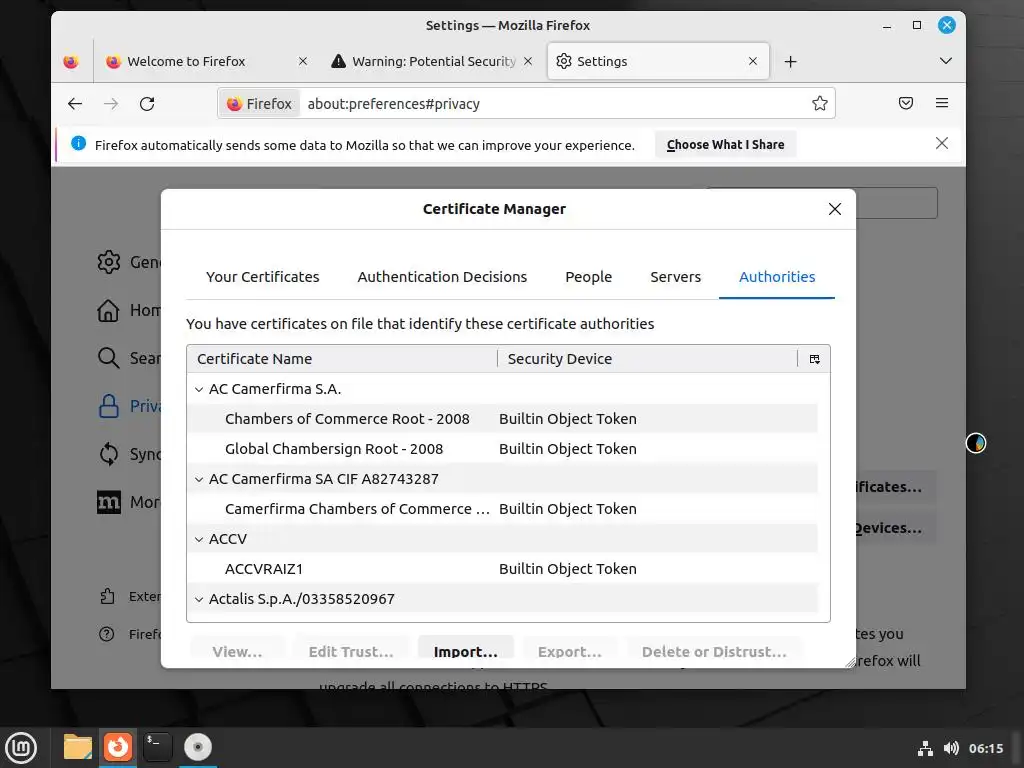Click Choose What I Share button

pyautogui.click(x=725, y=144)
